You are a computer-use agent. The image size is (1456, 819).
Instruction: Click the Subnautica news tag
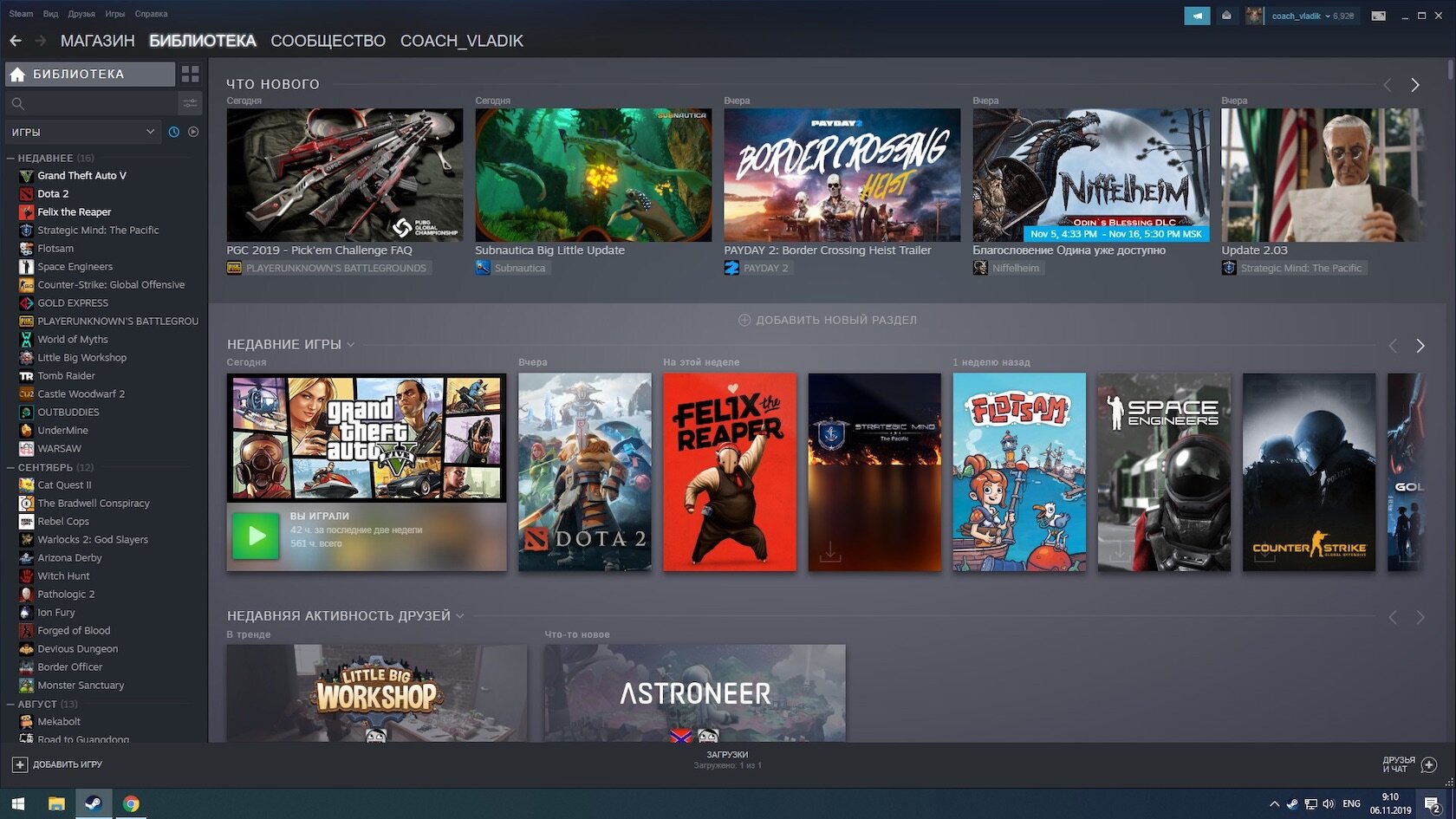[512, 268]
